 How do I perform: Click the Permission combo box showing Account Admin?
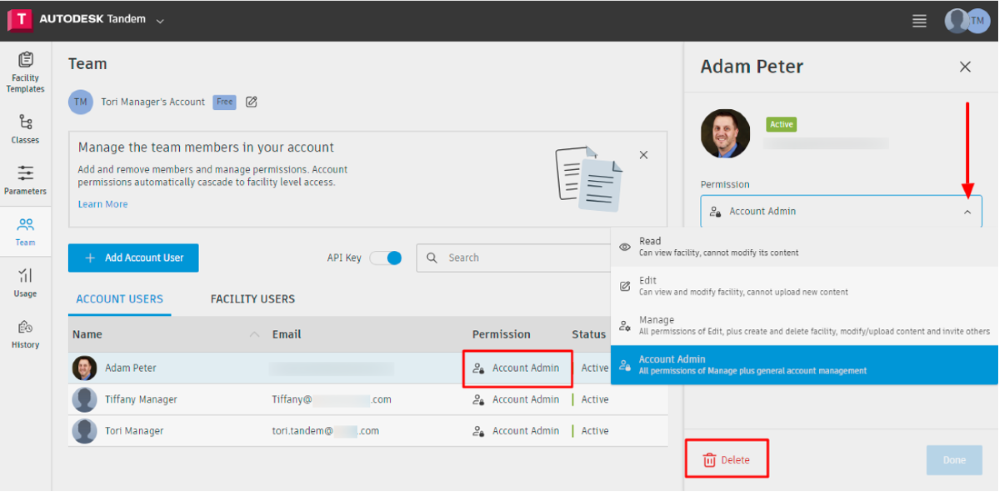point(841,211)
